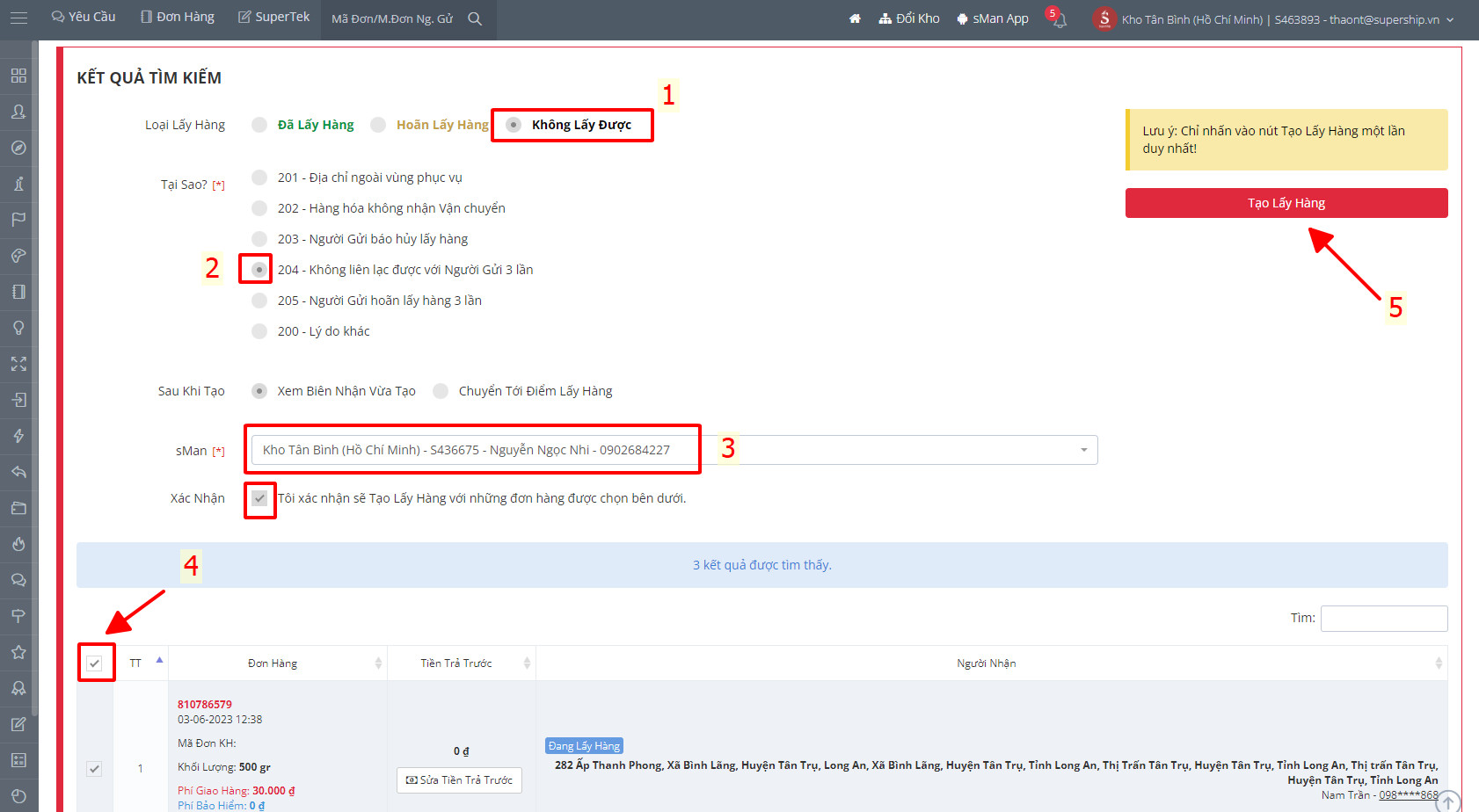The height and width of the screenshot is (812, 1479).
Task: Open the signpost icon in sidebar
Action: [x=18, y=616]
